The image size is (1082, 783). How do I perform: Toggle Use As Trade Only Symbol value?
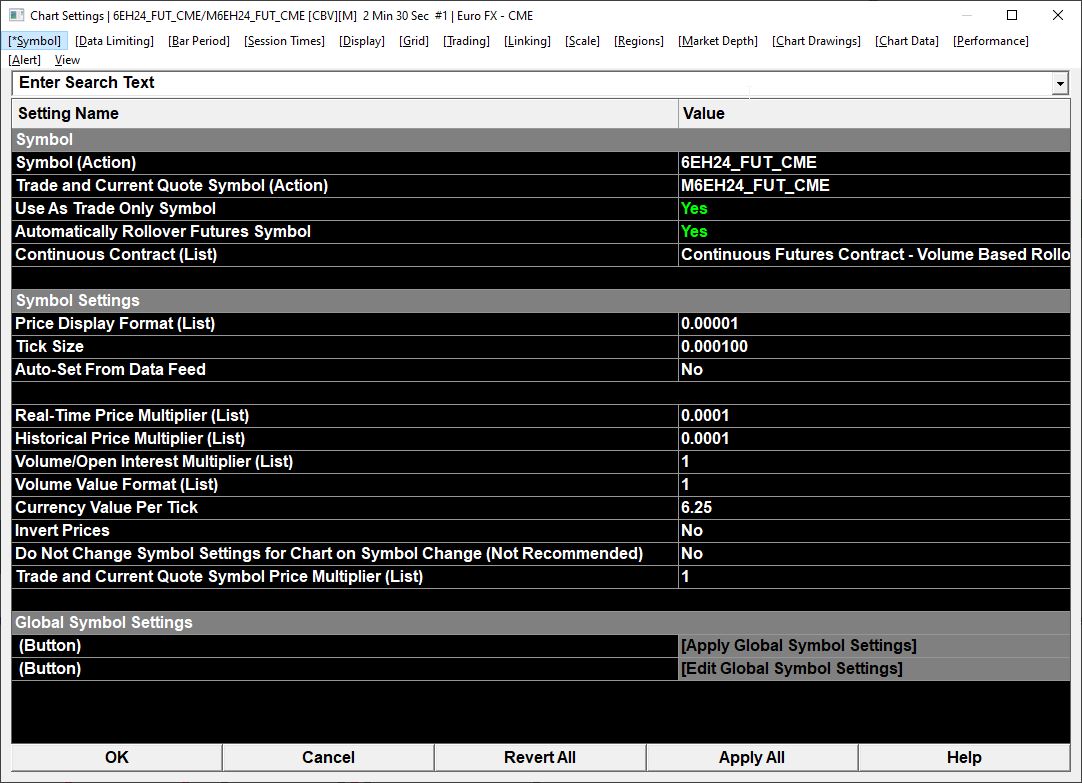694,209
